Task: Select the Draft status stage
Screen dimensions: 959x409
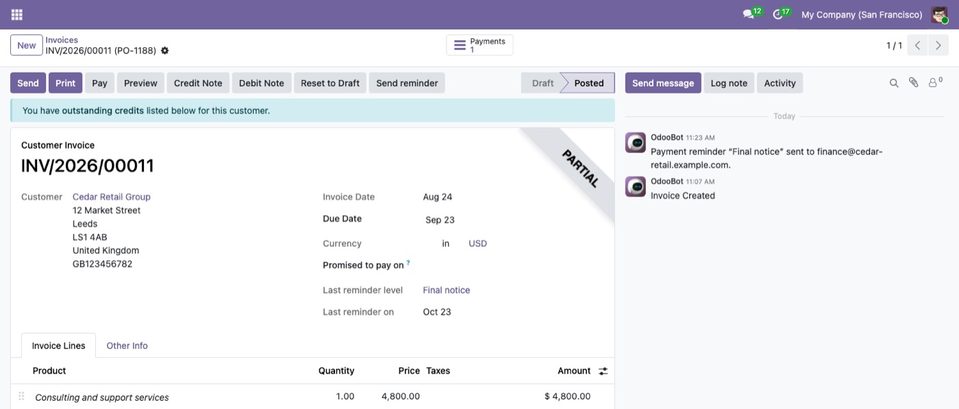Action: 542,83
